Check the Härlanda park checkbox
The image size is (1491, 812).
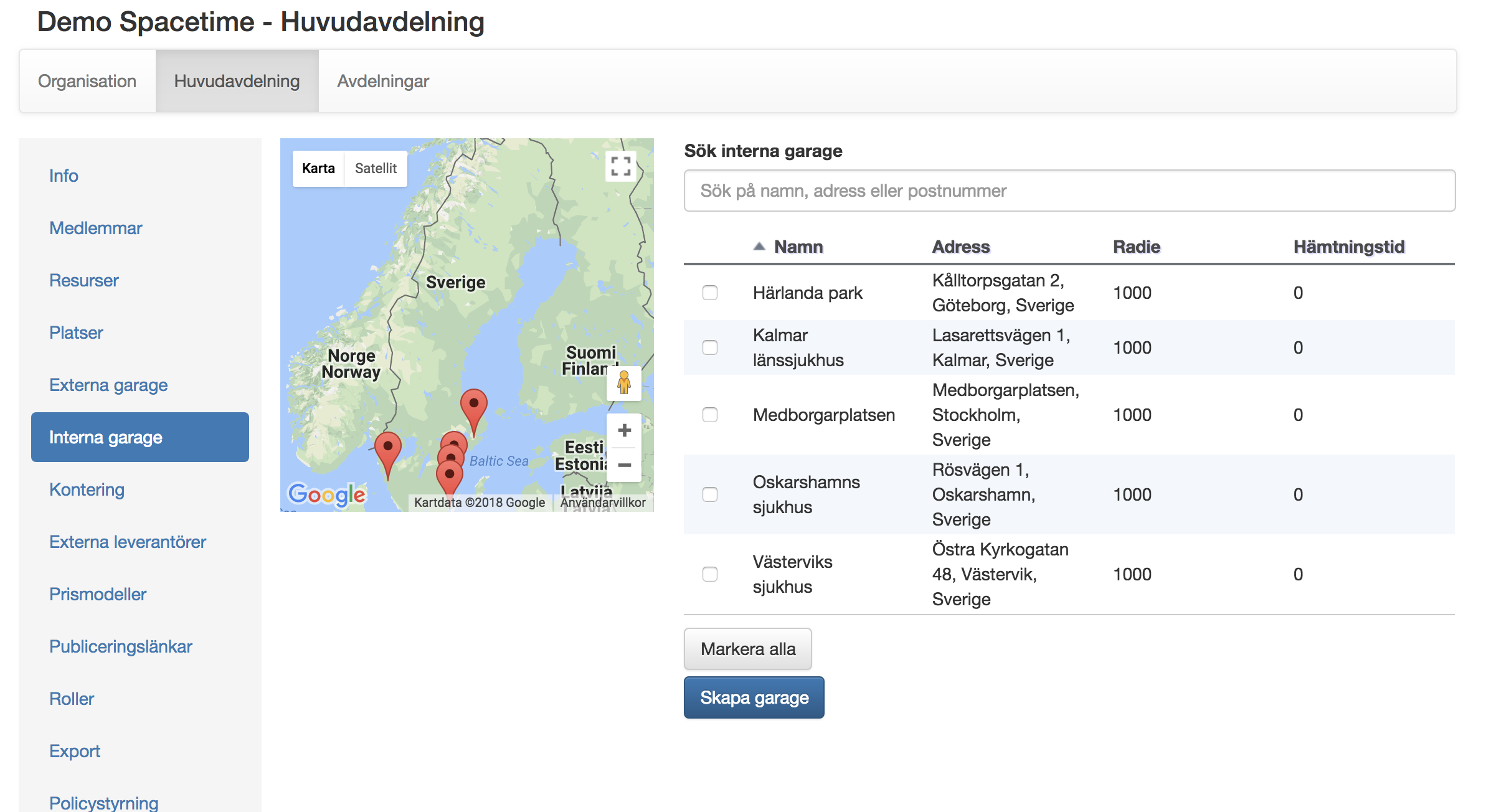[x=709, y=293]
